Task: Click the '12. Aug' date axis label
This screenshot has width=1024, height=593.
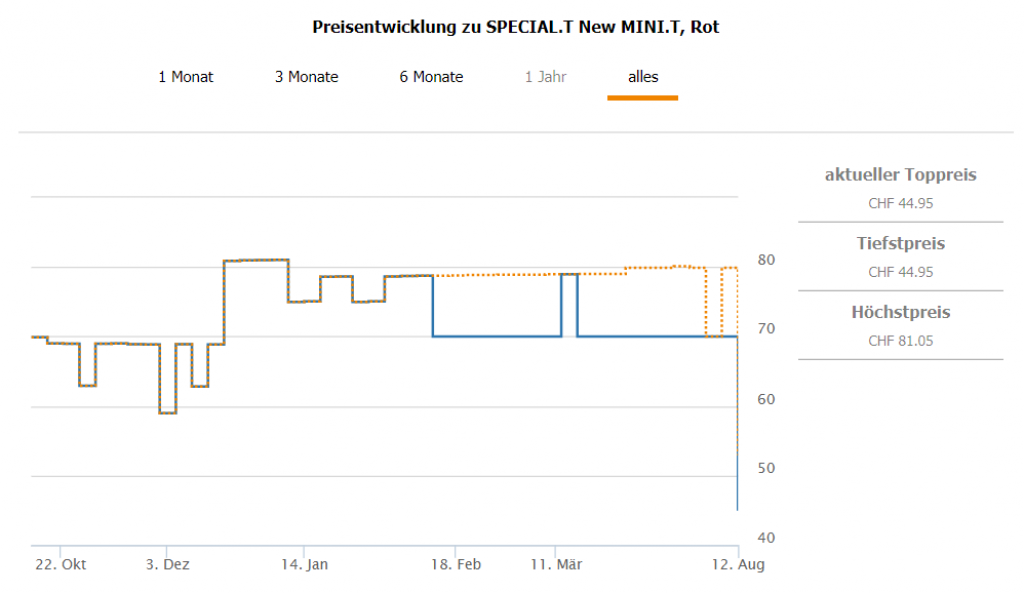Action: pyautogui.click(x=738, y=565)
